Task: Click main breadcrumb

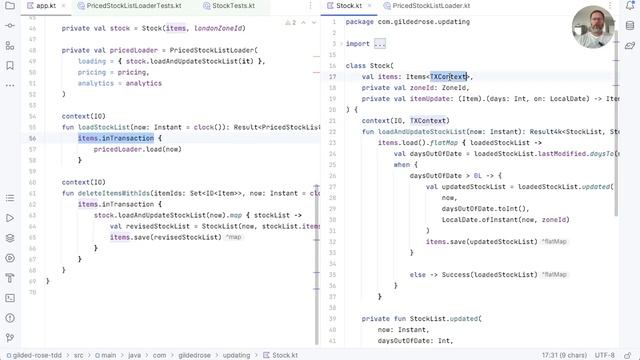Action: pyautogui.click(x=106, y=355)
